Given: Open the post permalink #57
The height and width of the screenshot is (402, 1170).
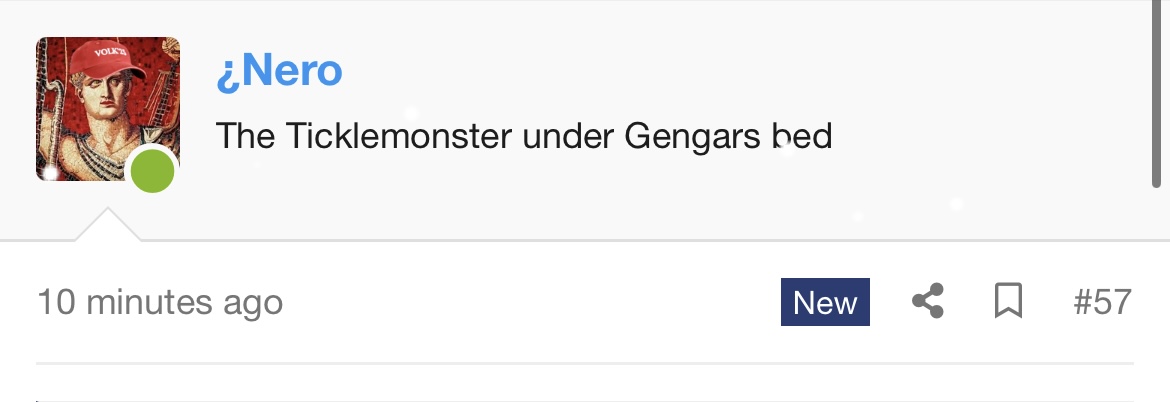Looking at the screenshot, I should [x=1102, y=301].
